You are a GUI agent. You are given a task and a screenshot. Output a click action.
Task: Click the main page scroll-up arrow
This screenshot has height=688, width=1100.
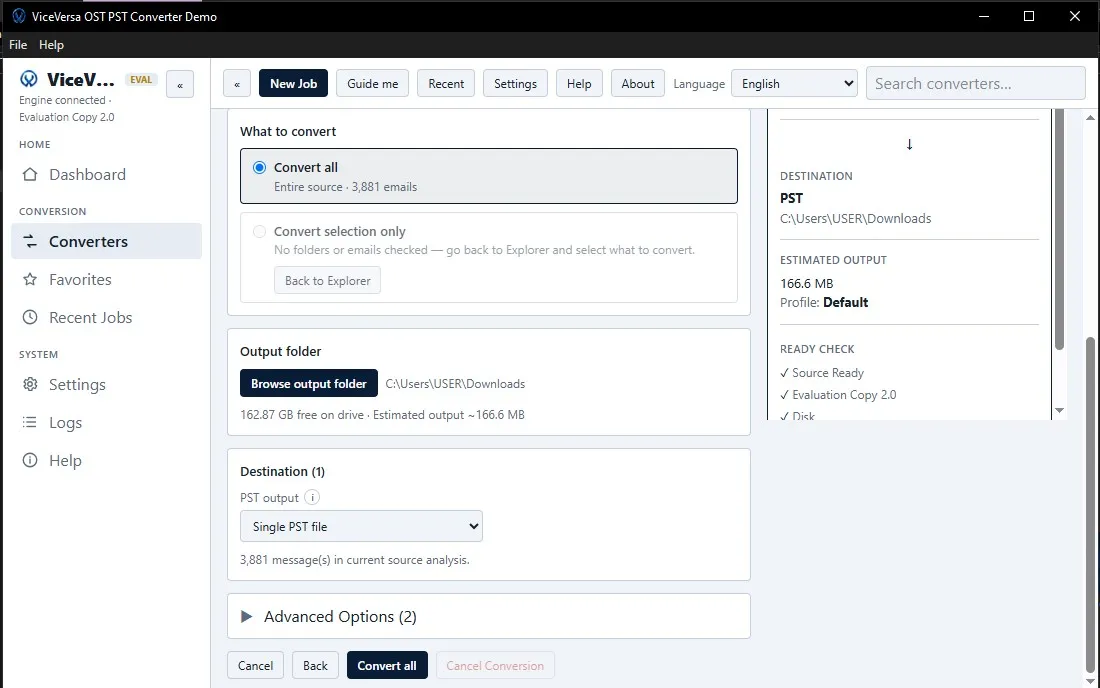tap(1090, 118)
